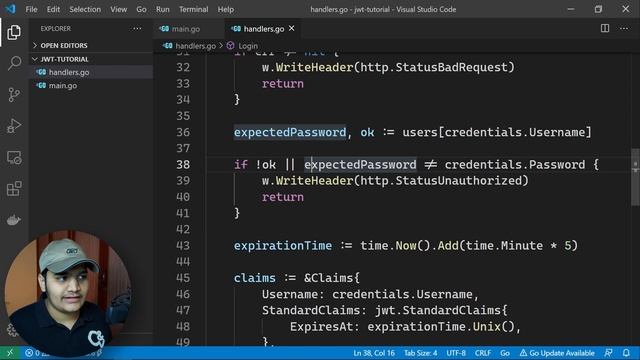Click expectedPassword on line 36
Image resolution: width=640 pixels, height=360 pixels.
(x=290, y=132)
